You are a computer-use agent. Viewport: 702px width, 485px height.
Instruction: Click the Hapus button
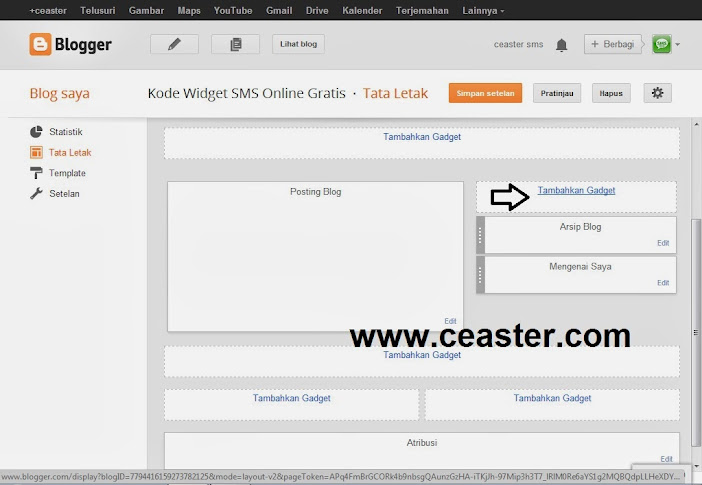[x=611, y=93]
